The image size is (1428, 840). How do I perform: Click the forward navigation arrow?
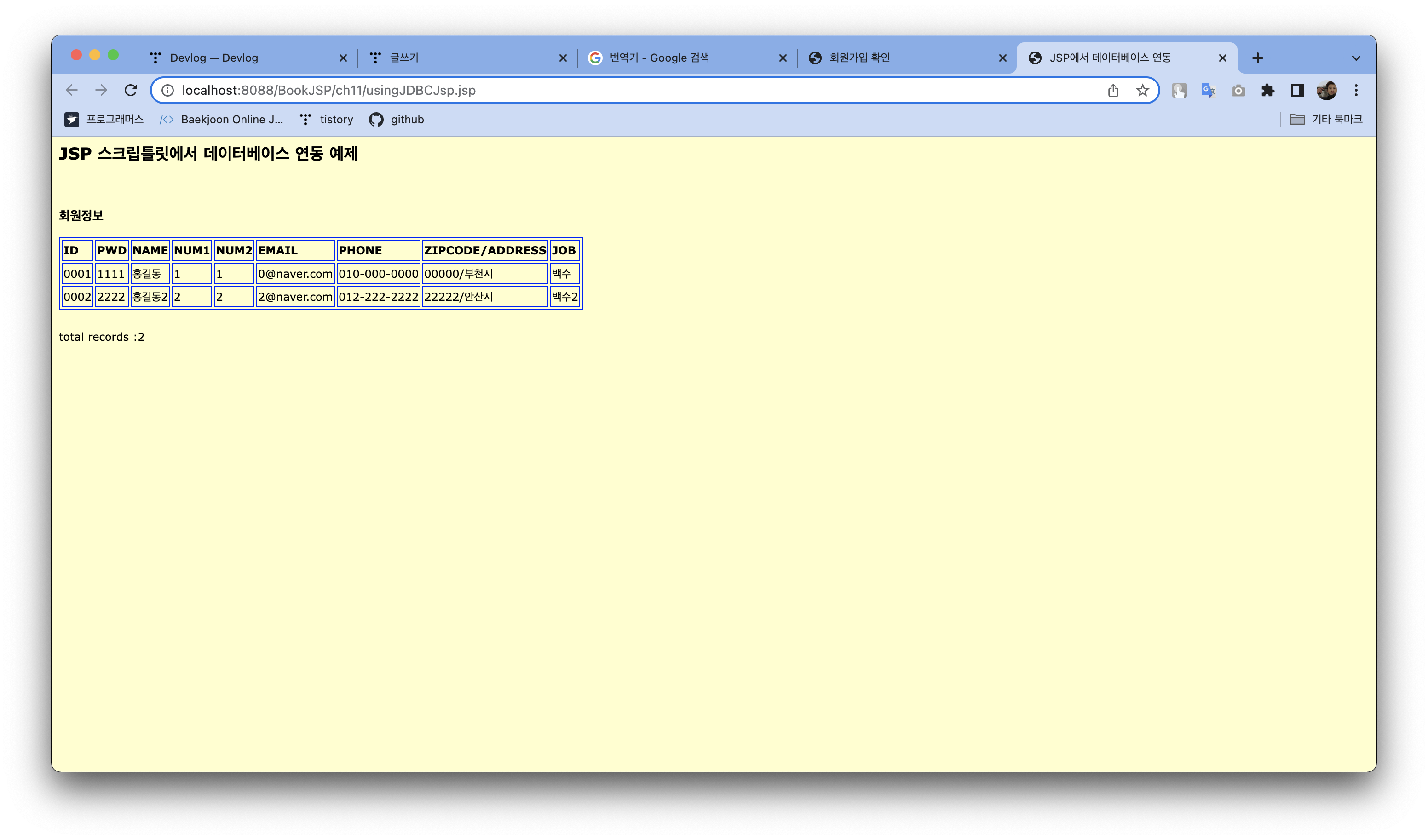(101, 90)
